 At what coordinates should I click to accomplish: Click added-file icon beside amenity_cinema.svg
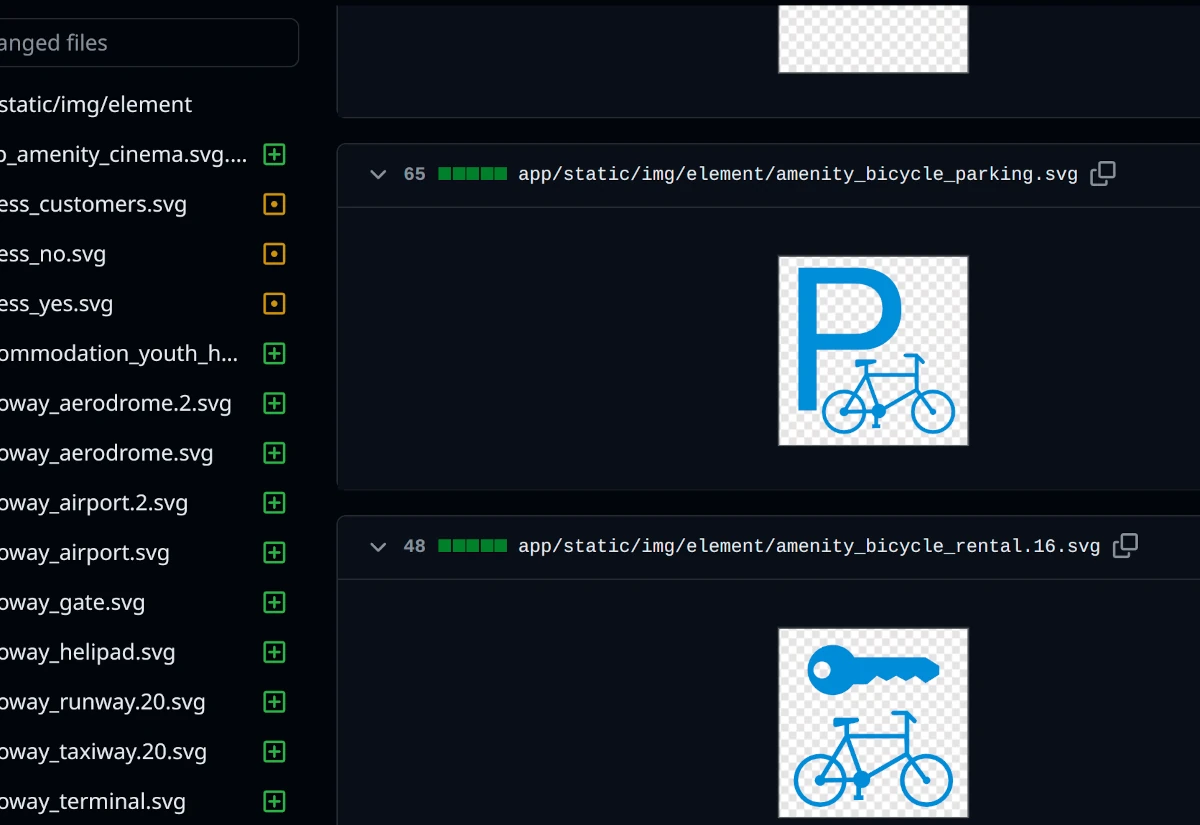coord(274,155)
